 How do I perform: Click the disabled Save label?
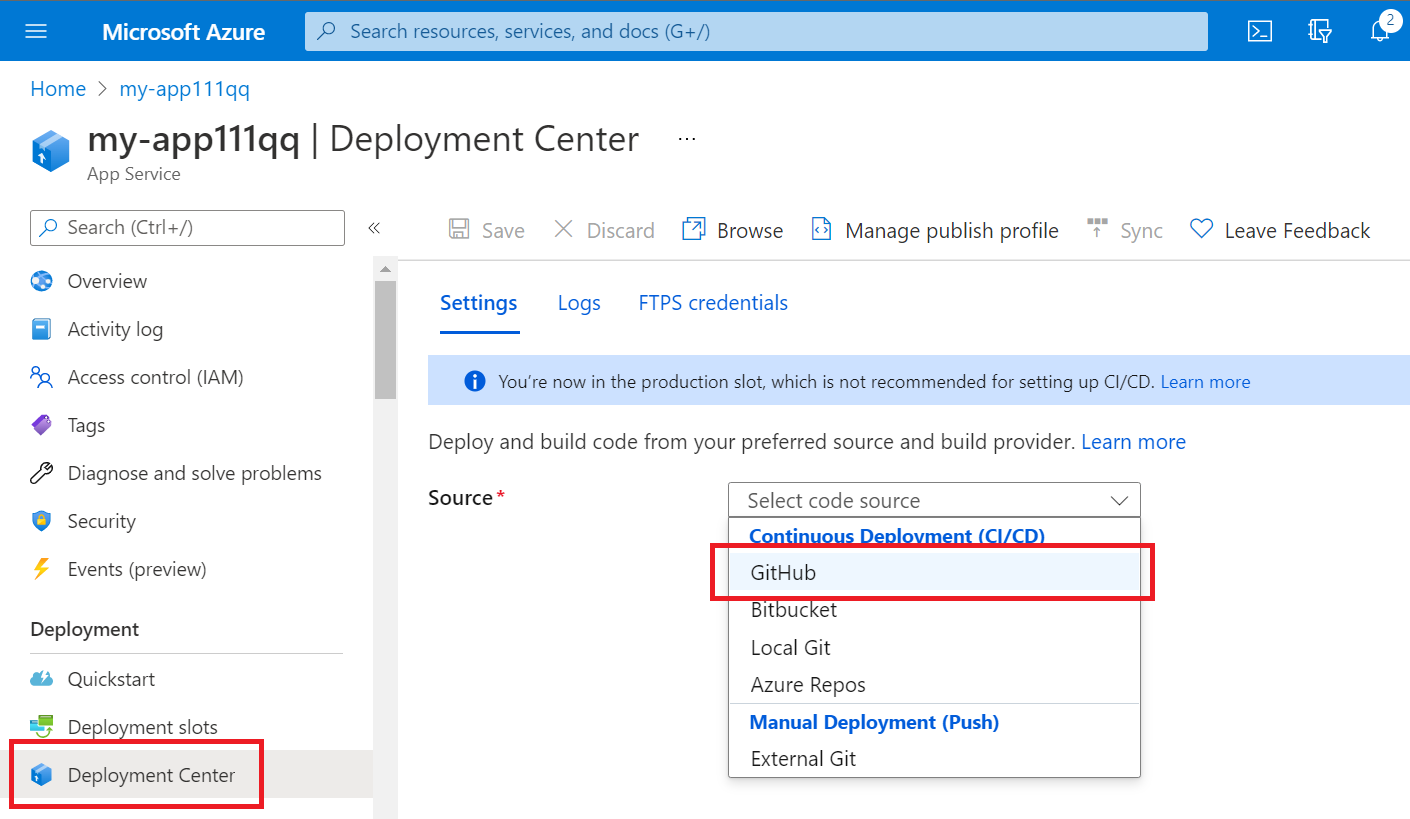click(x=503, y=231)
